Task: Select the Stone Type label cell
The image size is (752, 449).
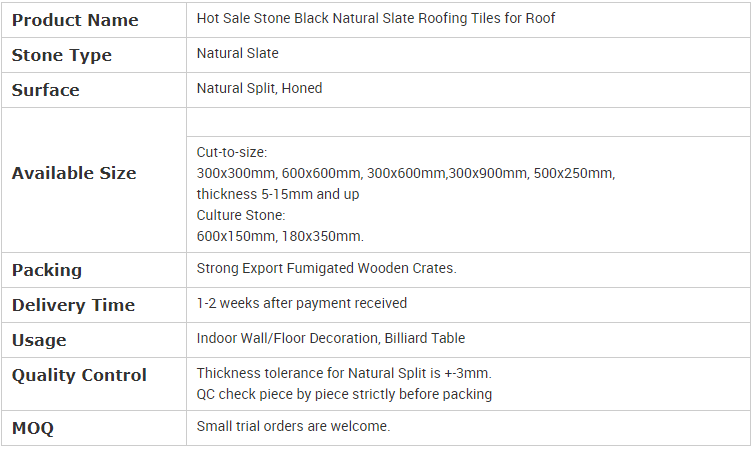Action: click(x=62, y=55)
